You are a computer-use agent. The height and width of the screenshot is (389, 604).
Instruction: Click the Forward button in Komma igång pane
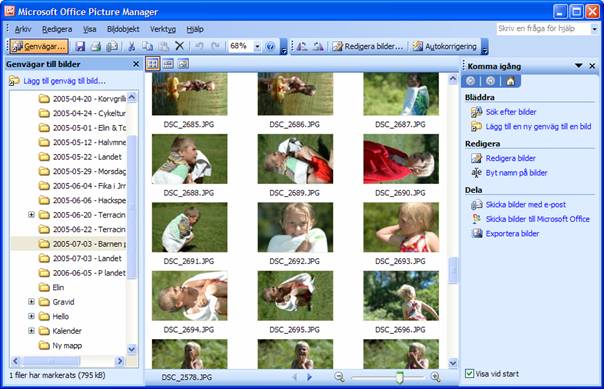(490, 81)
